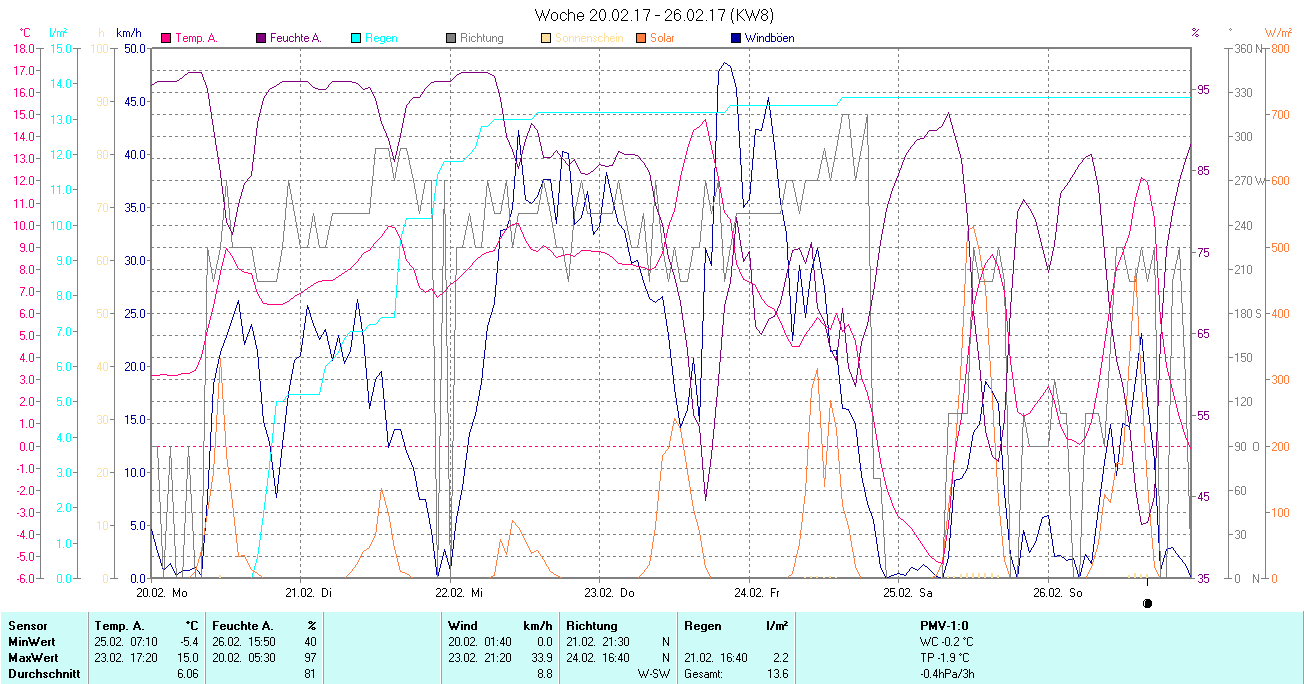Click the 'km/h' axis unit label at top left
The height and width of the screenshot is (684, 1304).
point(129,33)
